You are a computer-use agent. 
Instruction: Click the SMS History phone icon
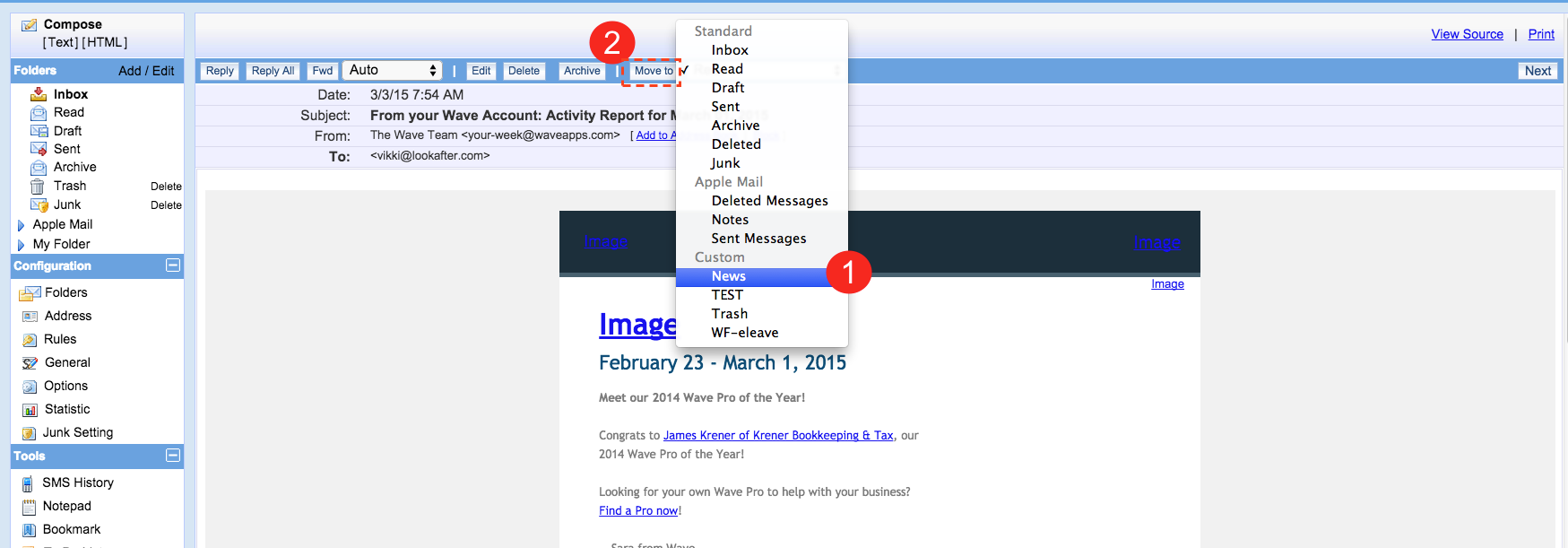(28, 483)
